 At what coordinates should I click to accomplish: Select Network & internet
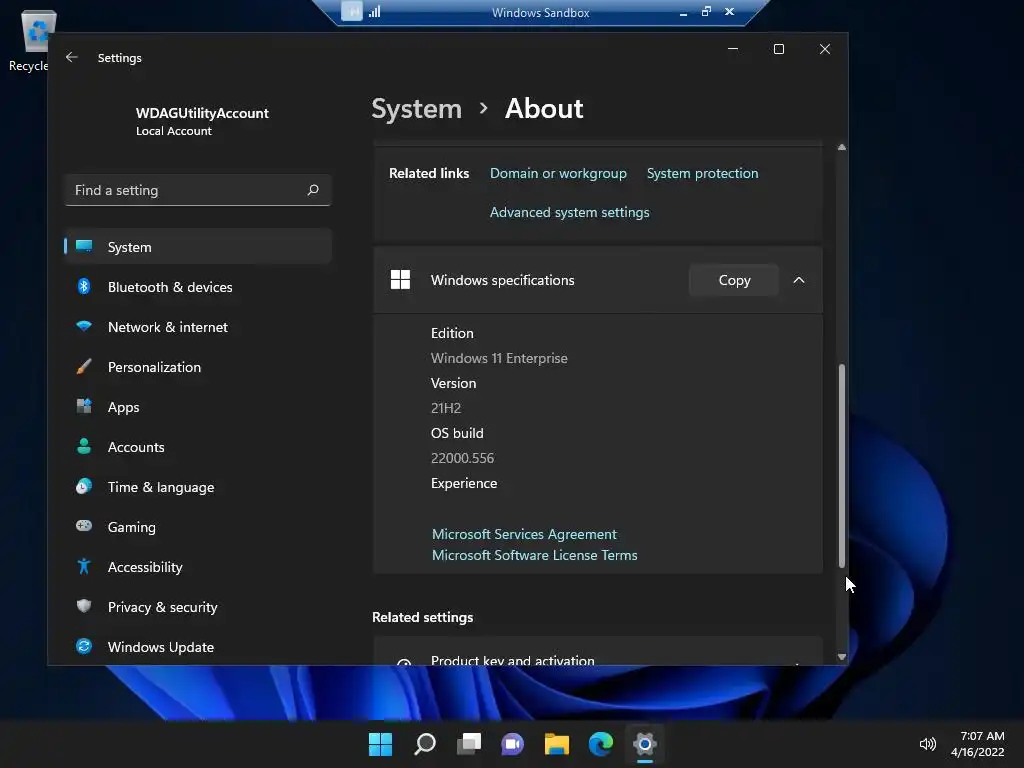[x=198, y=327]
